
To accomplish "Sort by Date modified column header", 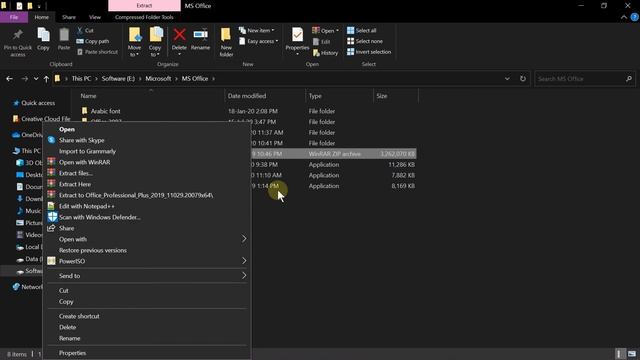I will coord(247,96).
